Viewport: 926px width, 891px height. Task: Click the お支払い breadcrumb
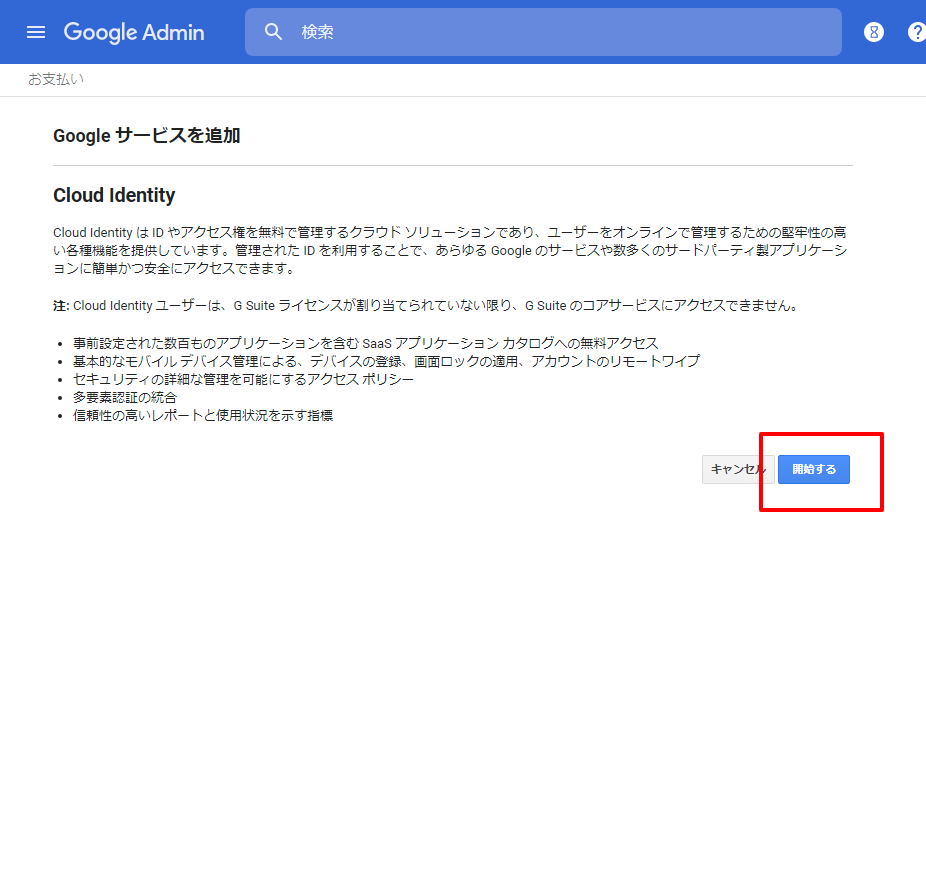(56, 79)
